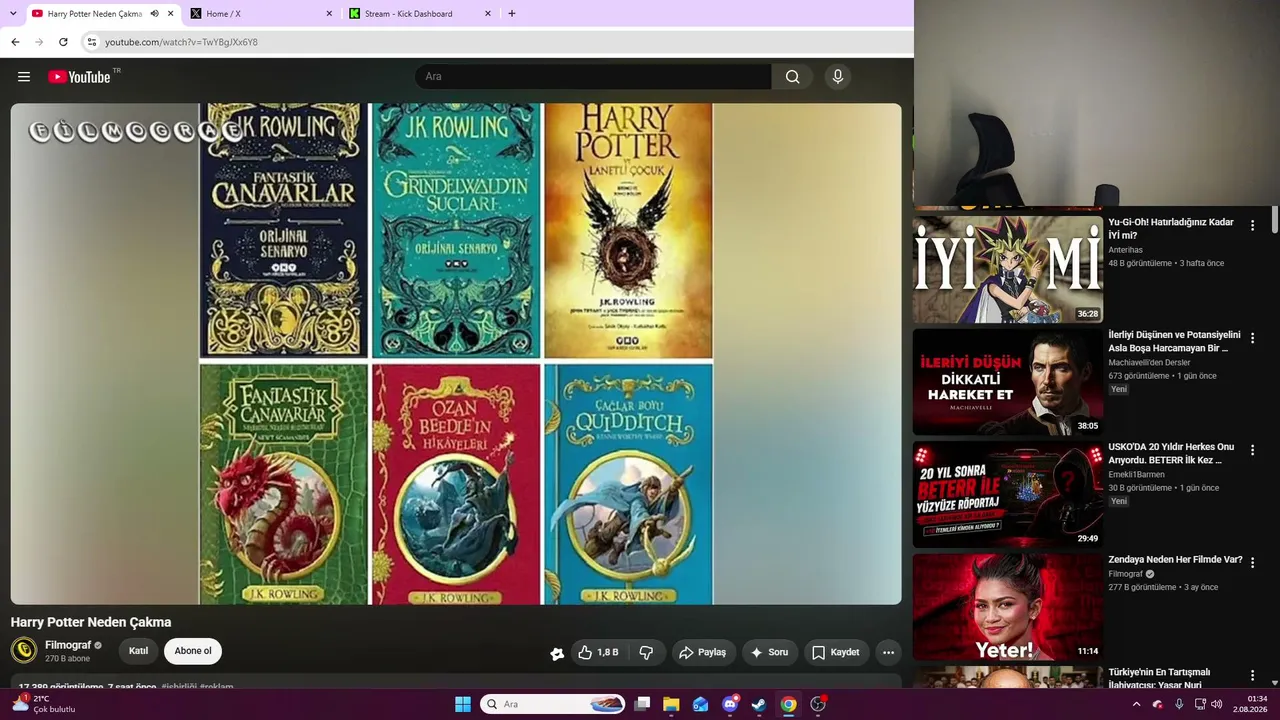This screenshot has height=720, width=1280.
Task: Switch to the Home / X tab
Action: pos(262,14)
